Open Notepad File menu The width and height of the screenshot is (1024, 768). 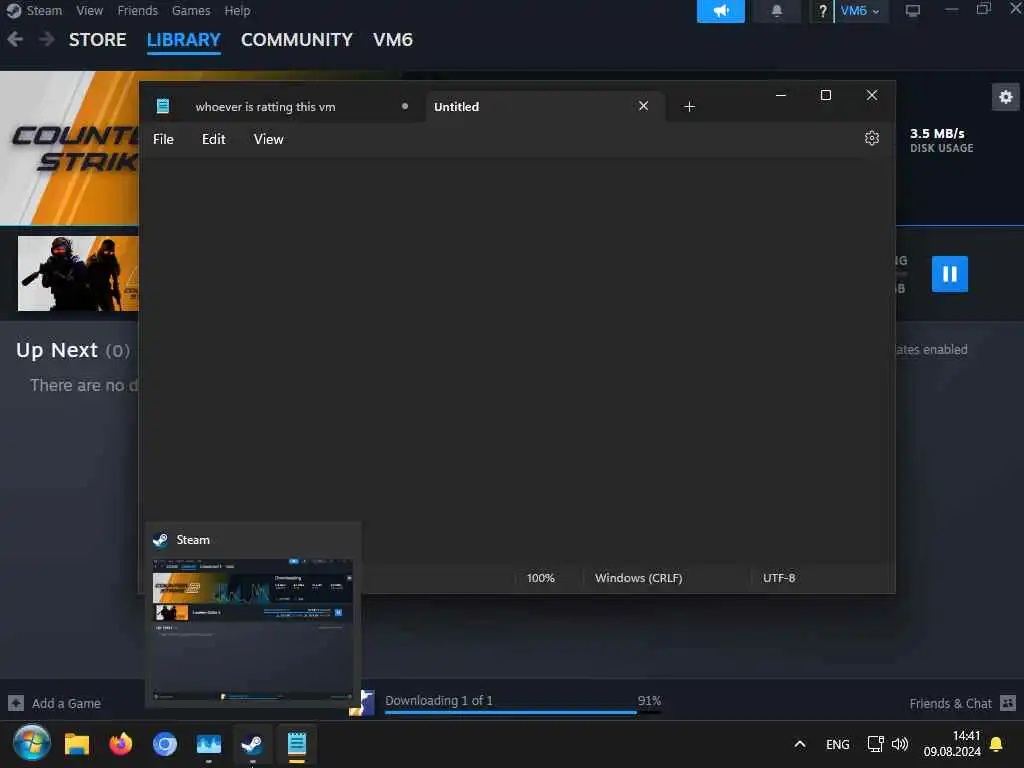[x=163, y=139]
